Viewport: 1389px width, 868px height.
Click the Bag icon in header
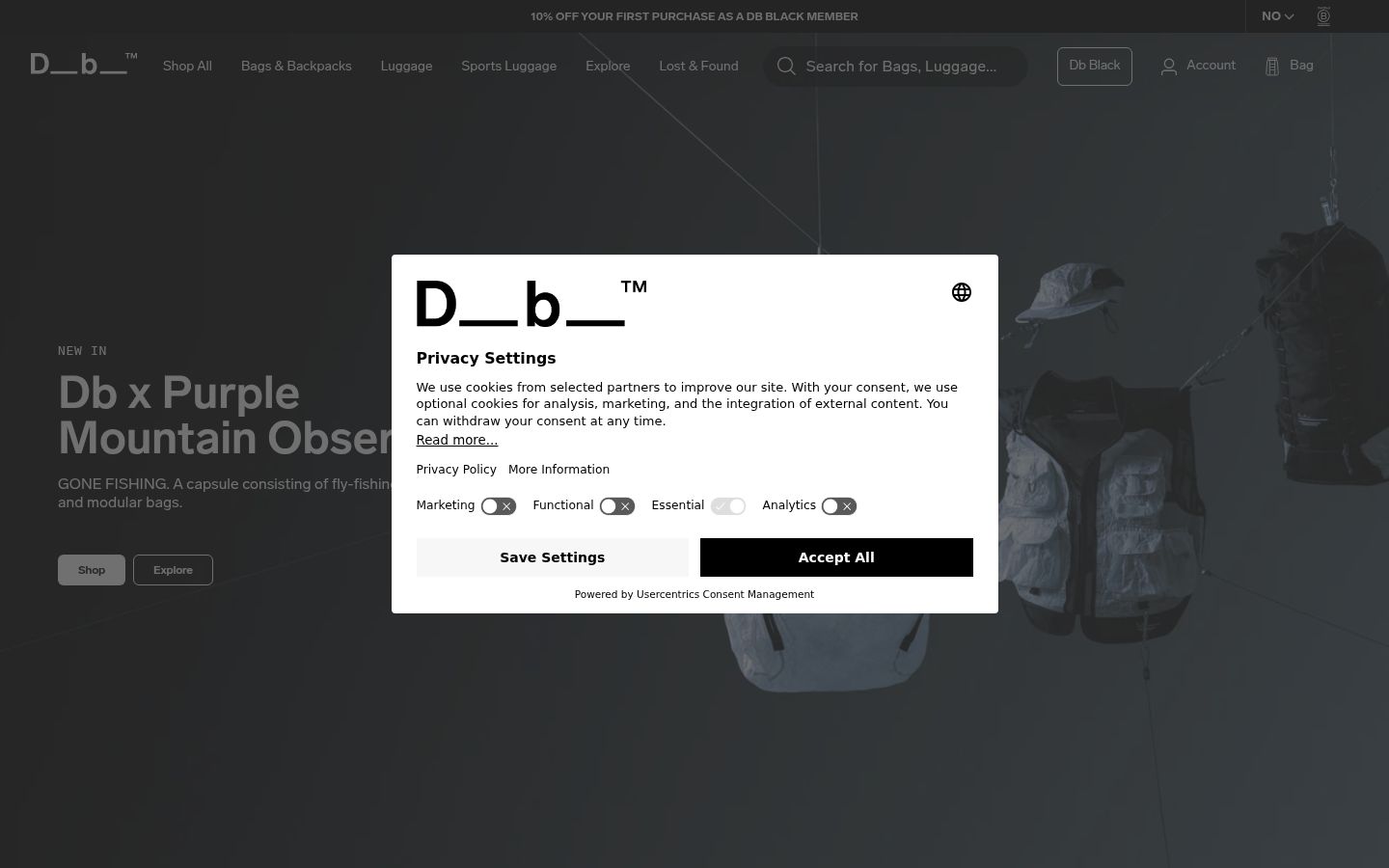click(1272, 67)
